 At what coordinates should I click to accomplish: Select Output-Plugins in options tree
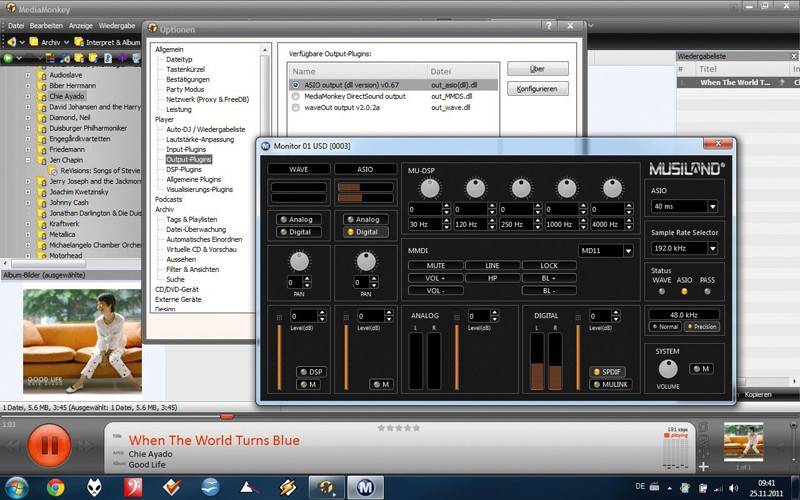click(188, 160)
